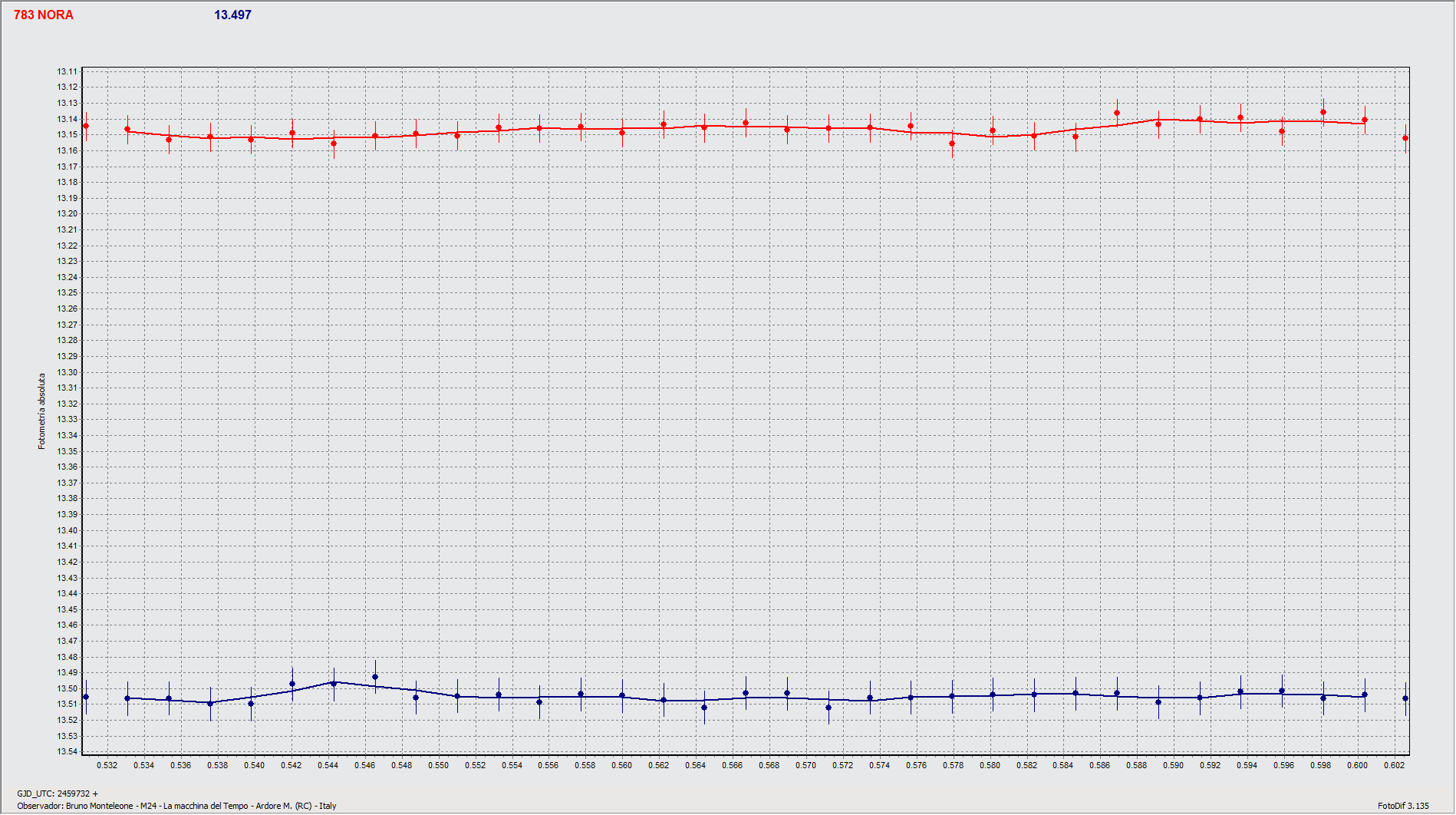Select the highest blue point near x 0.5465

pyautogui.click(x=375, y=677)
